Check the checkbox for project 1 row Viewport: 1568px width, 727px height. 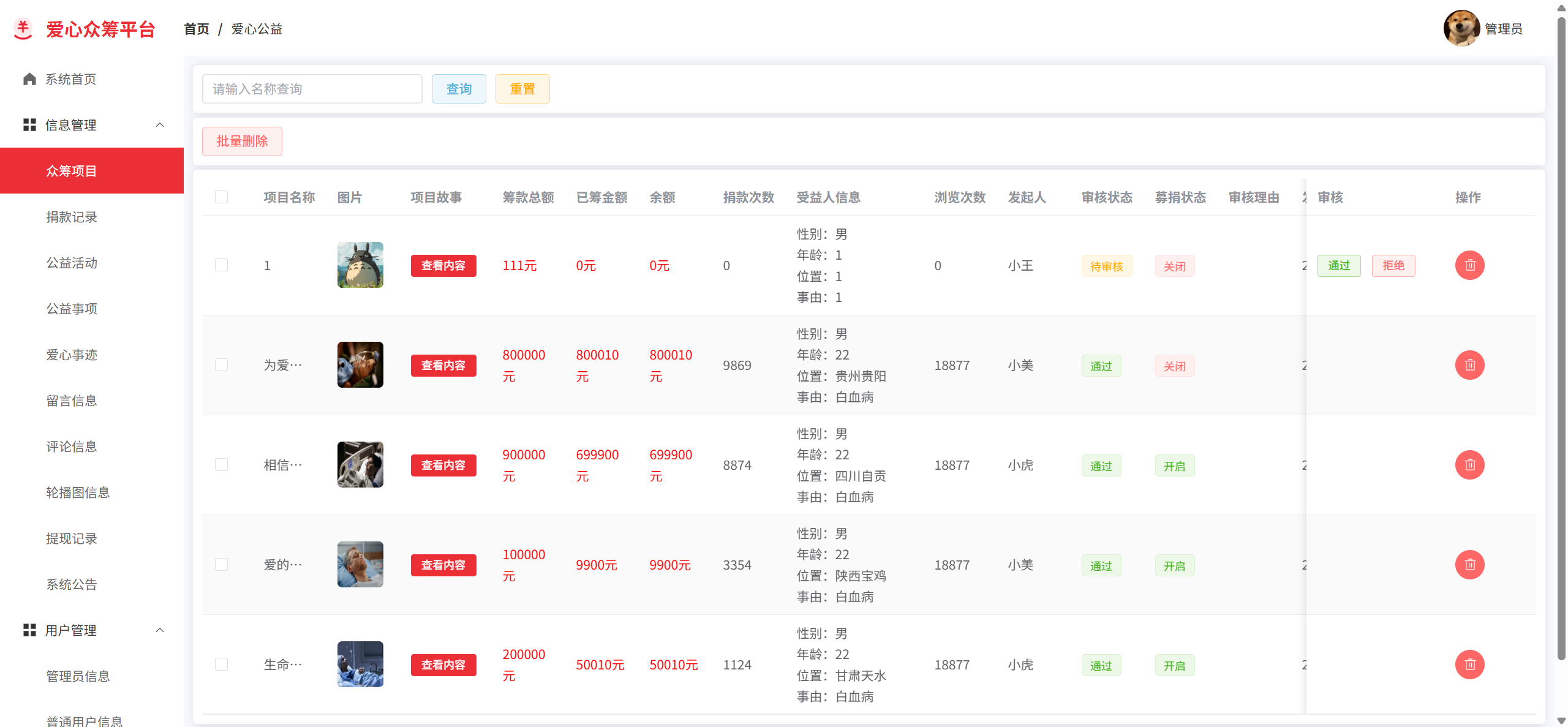(x=221, y=265)
